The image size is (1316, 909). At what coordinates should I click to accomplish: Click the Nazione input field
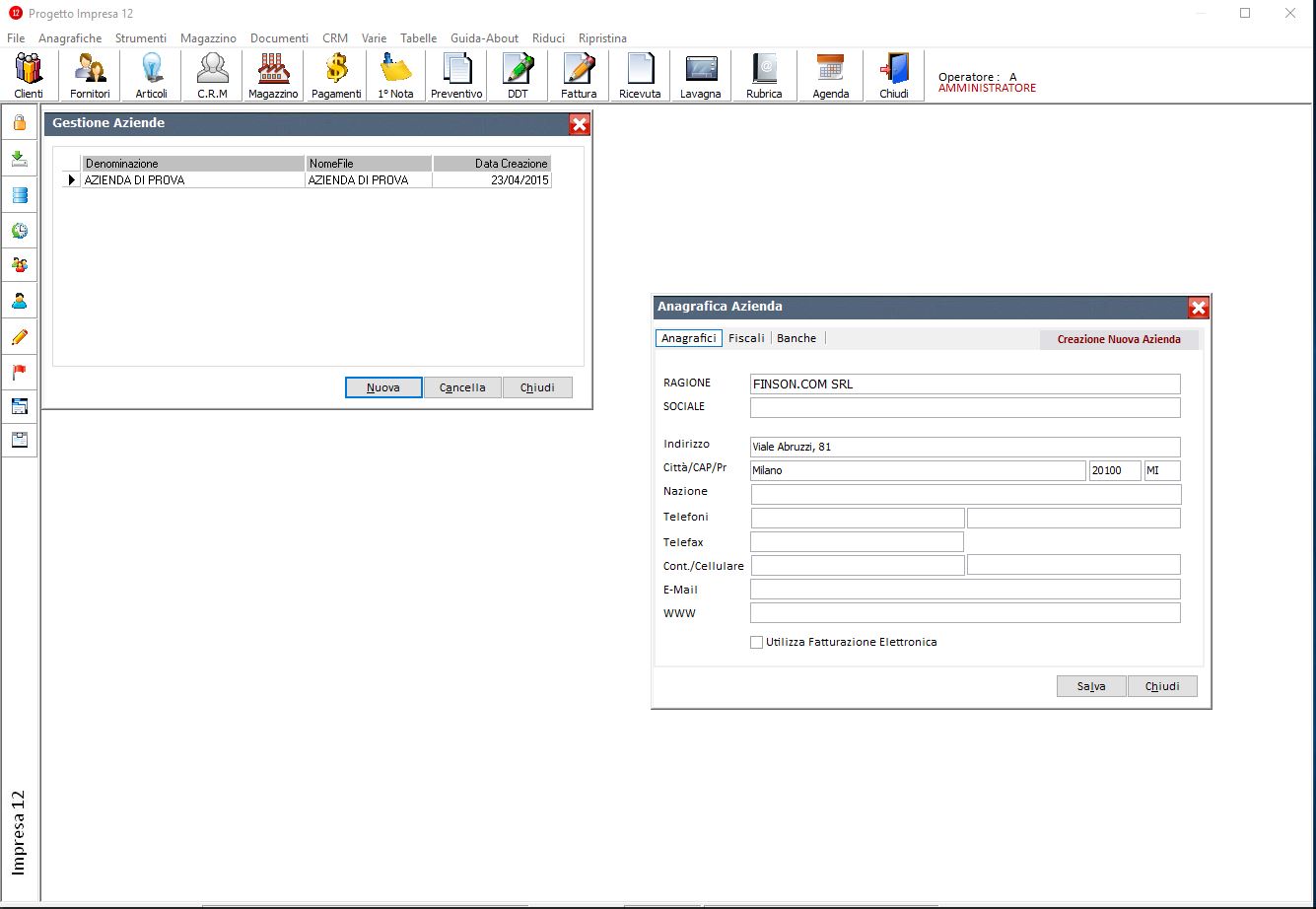tap(965, 494)
